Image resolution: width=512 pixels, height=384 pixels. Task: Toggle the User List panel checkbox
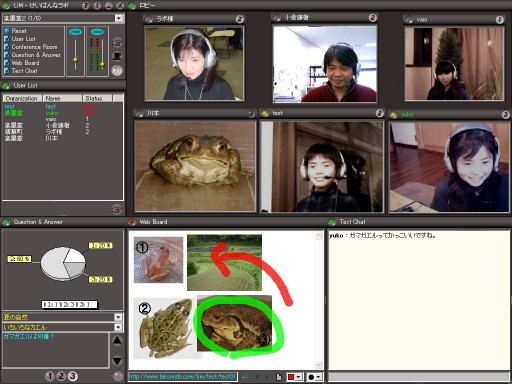point(7,39)
